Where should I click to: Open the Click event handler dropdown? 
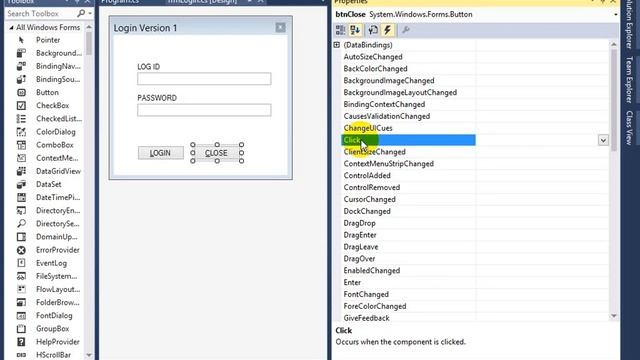pos(603,140)
